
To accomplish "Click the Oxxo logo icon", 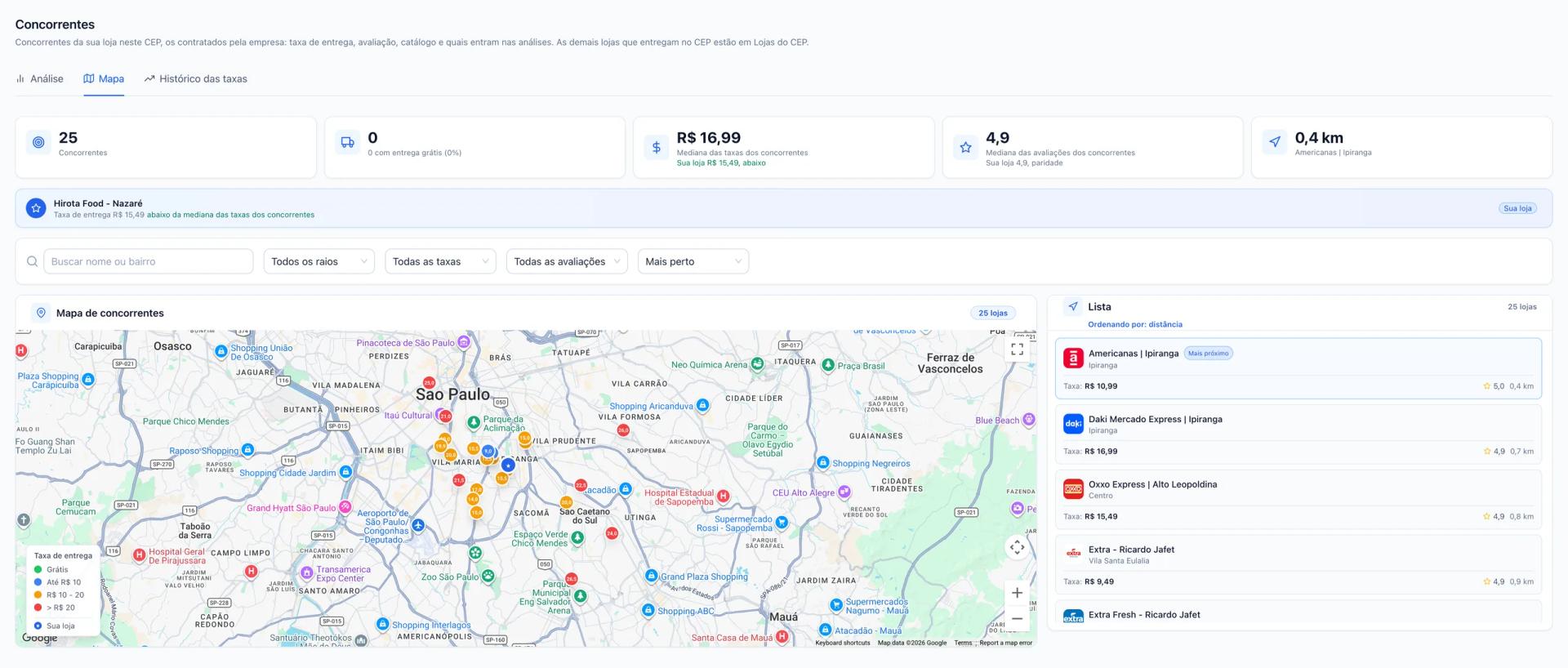I will pos(1073,488).
